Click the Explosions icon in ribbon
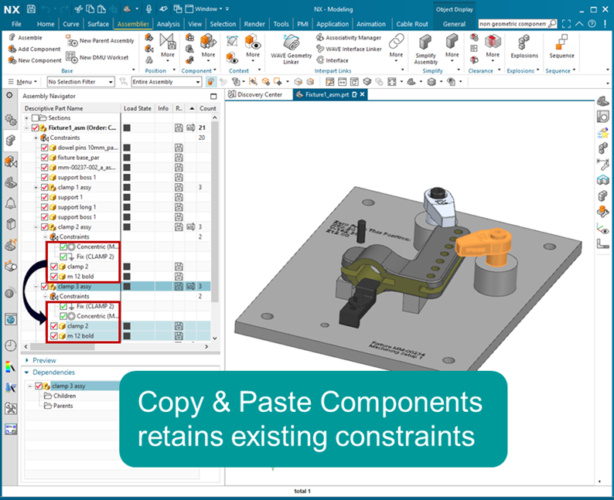Viewport: 614px width, 500px height. [523, 42]
